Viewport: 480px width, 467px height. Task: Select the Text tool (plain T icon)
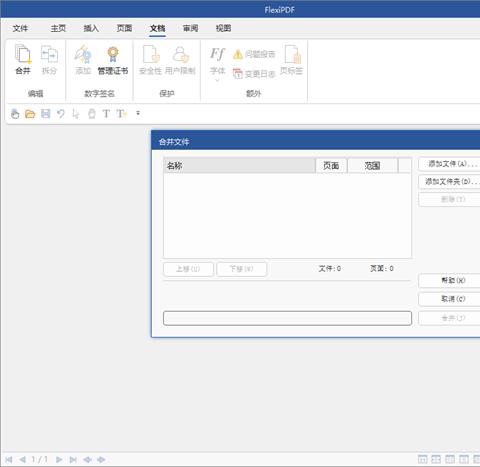tap(106, 114)
